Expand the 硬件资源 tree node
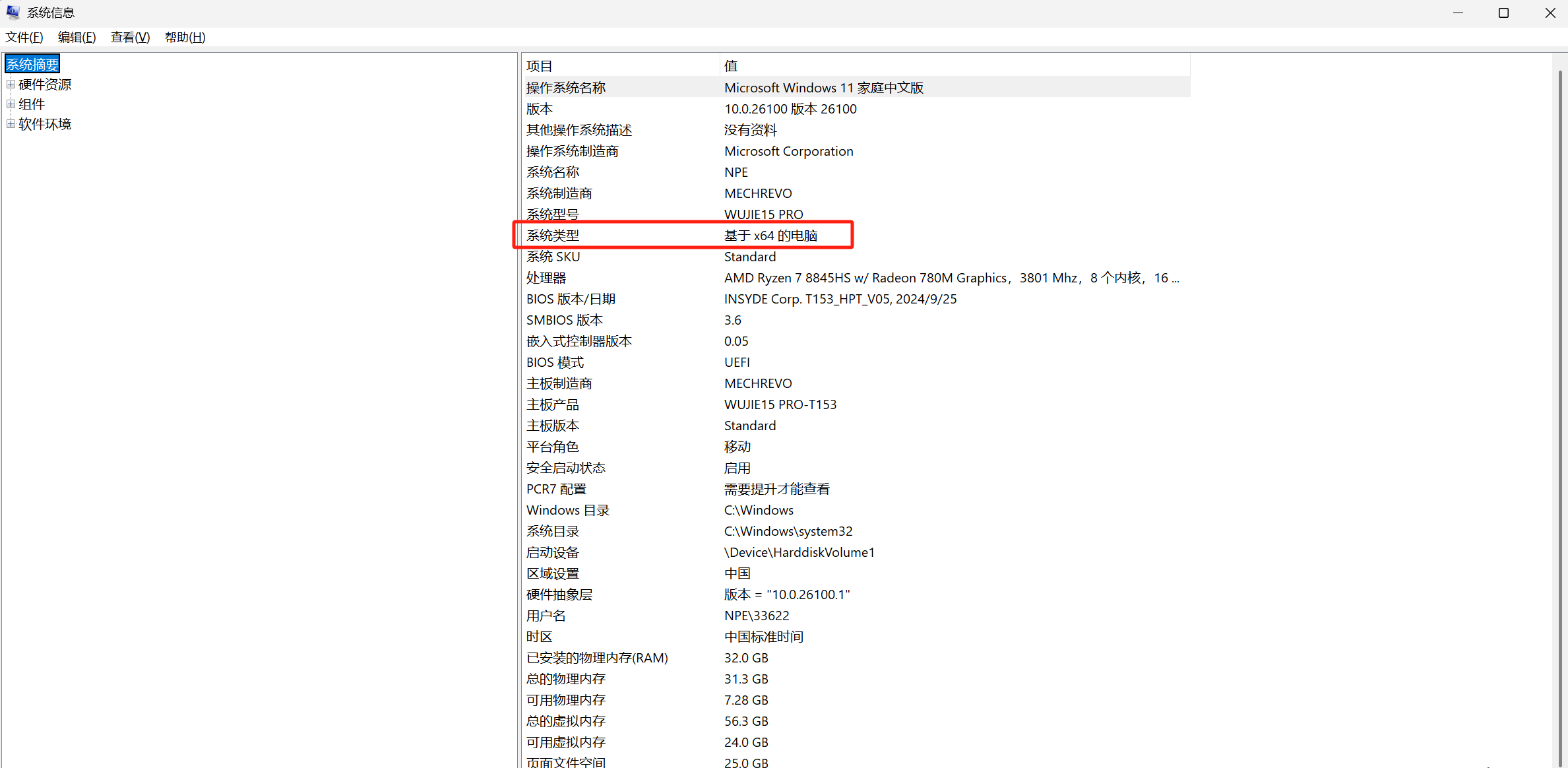Image resolution: width=1568 pixels, height=768 pixels. coord(11,84)
